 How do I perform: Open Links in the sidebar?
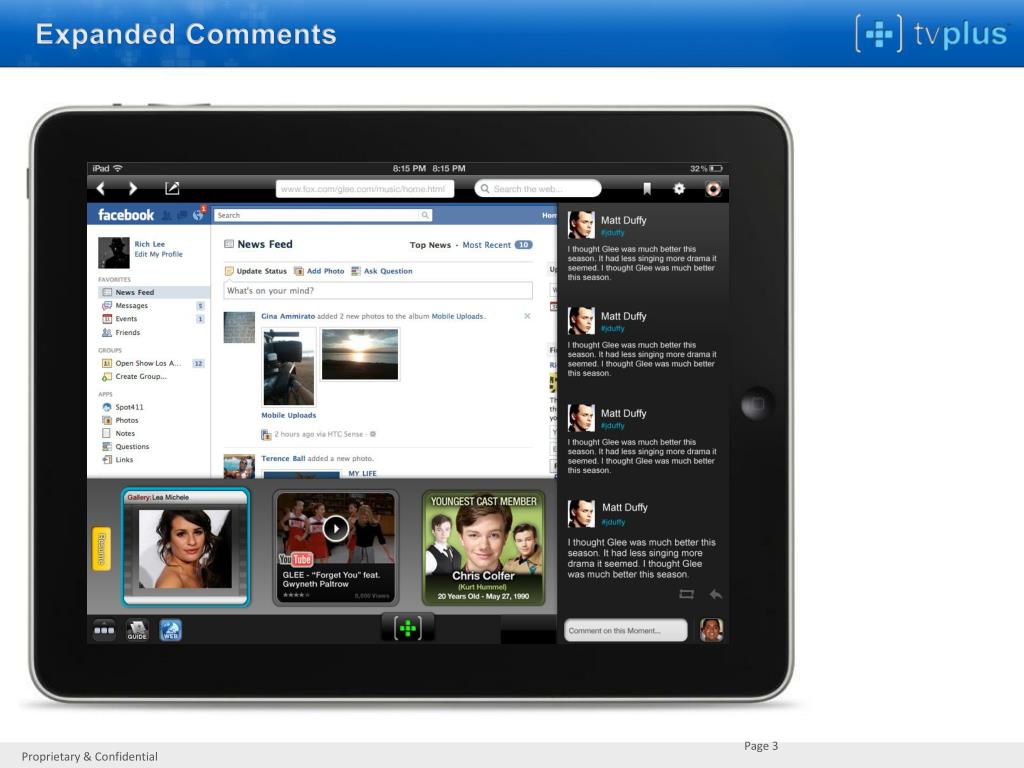(124, 460)
